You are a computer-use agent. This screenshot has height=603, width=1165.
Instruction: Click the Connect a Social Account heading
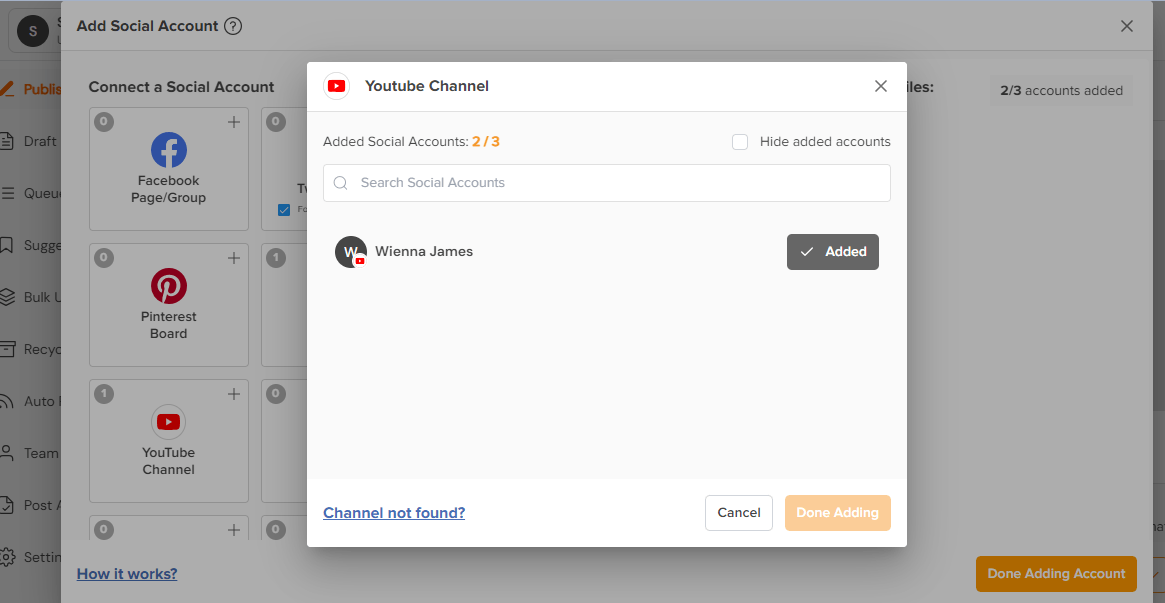[181, 87]
